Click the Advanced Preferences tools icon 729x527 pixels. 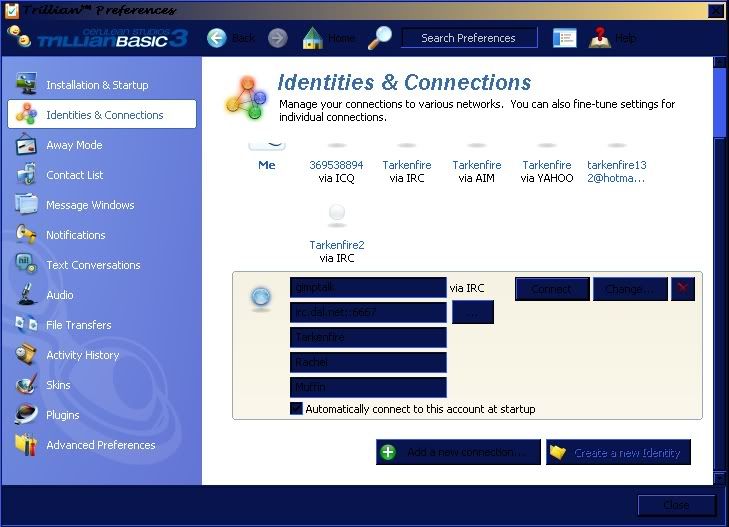26,445
